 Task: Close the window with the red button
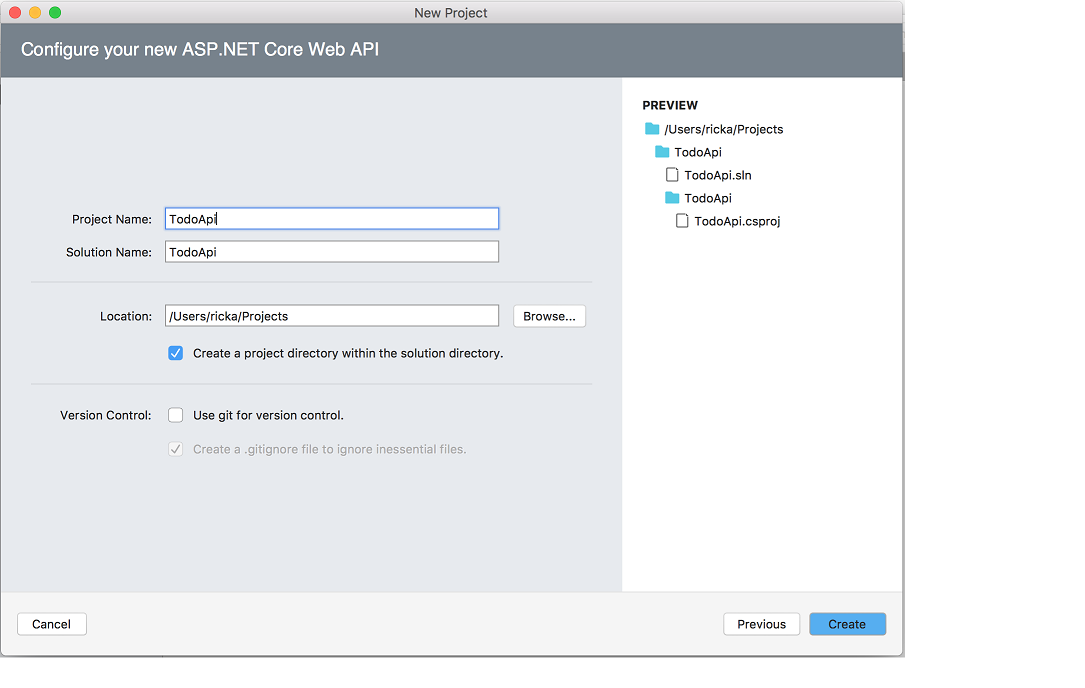click(x=15, y=12)
